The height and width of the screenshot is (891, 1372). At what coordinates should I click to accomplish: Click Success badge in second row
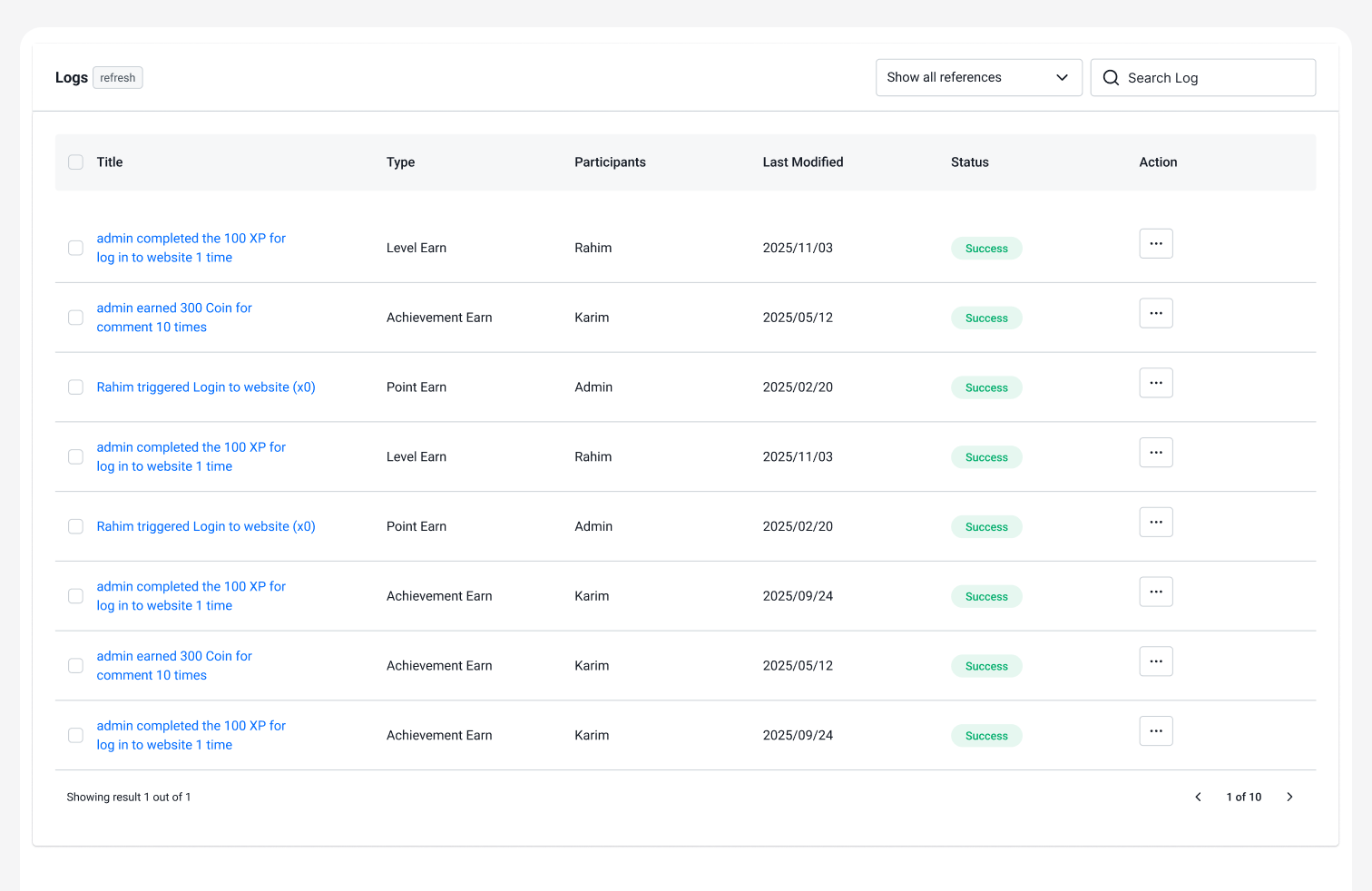[x=986, y=318]
